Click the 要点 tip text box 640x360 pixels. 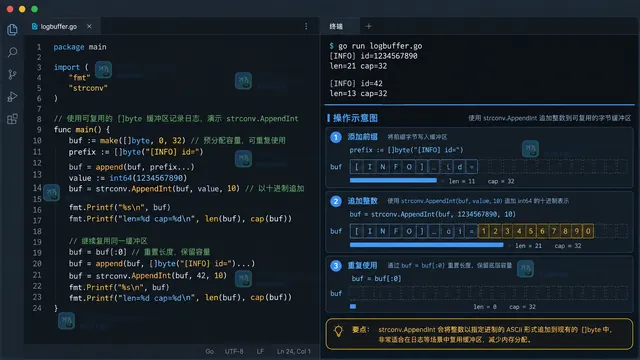click(480, 334)
